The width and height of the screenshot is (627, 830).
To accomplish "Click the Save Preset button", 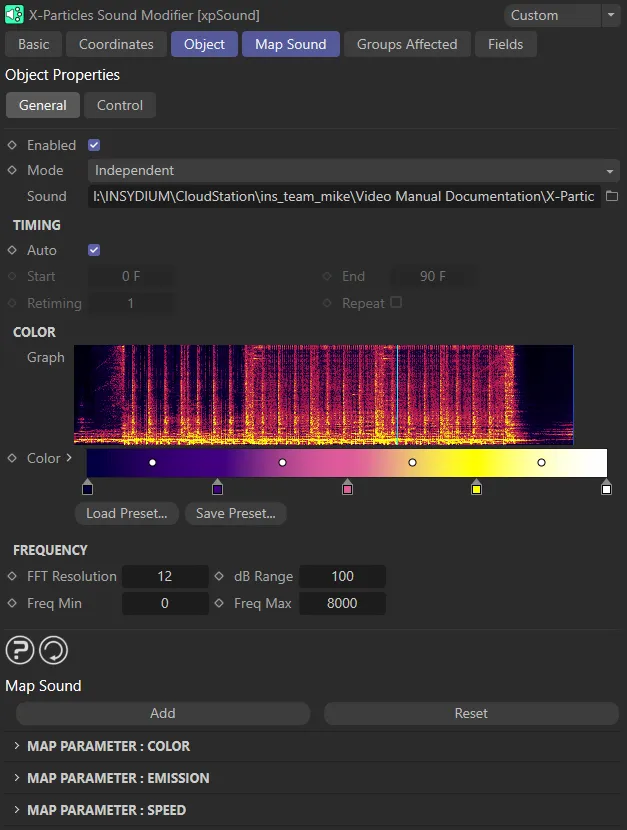I will coord(235,513).
